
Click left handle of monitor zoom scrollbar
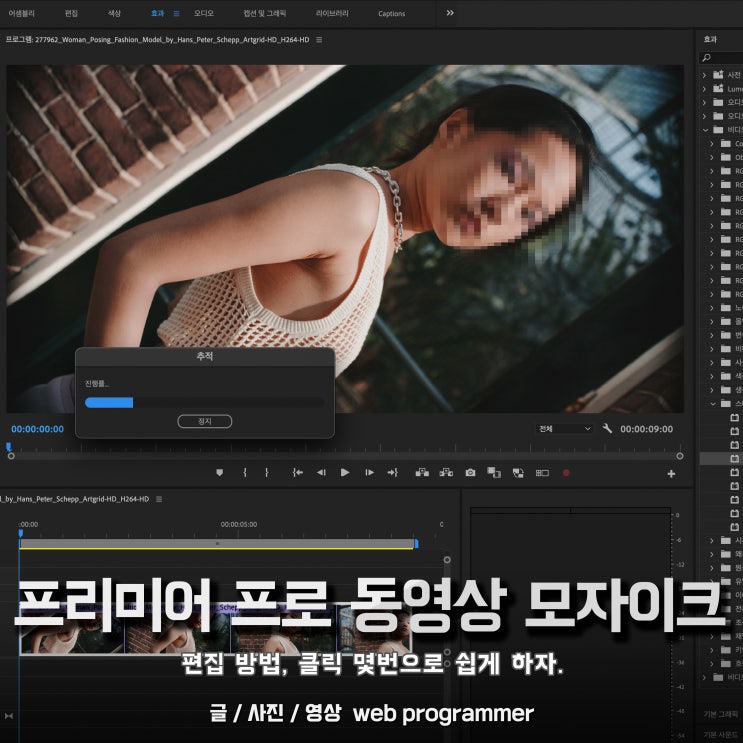pos(11,456)
